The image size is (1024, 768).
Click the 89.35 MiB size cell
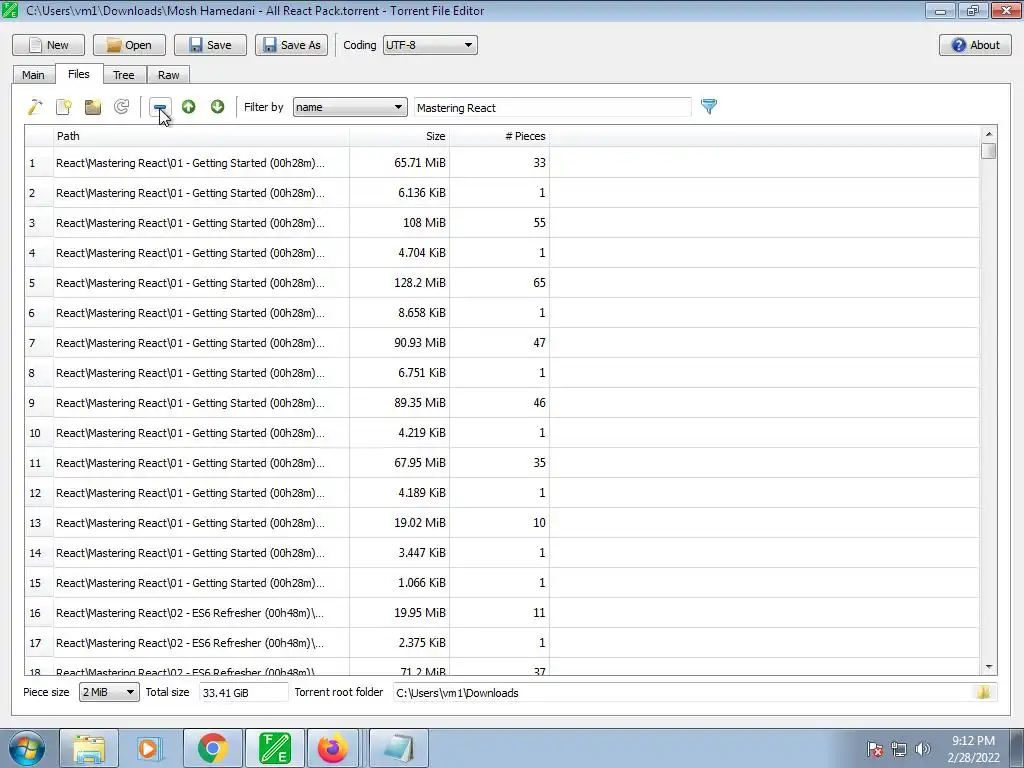399,403
